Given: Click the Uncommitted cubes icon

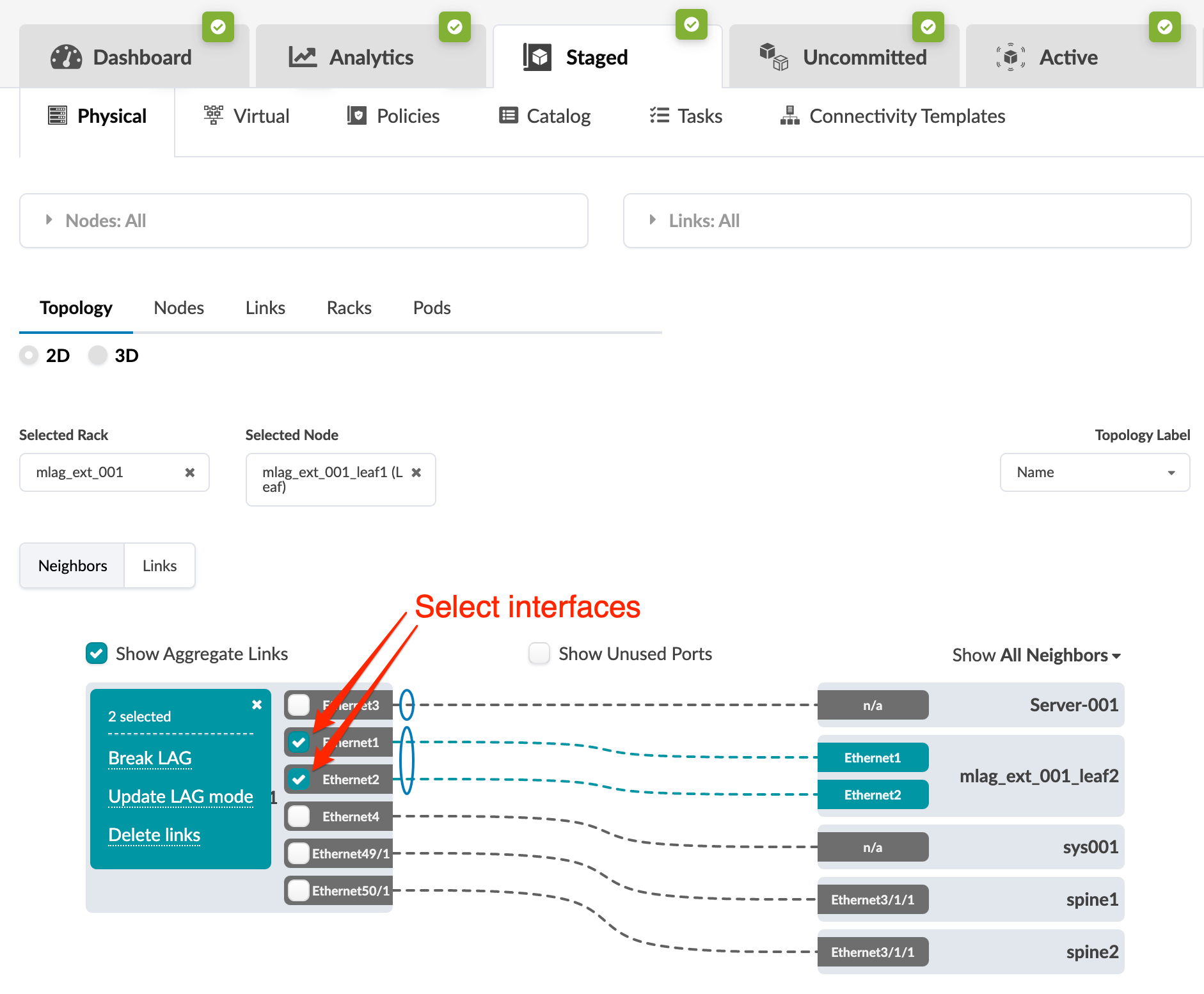Looking at the screenshot, I should [x=773, y=58].
